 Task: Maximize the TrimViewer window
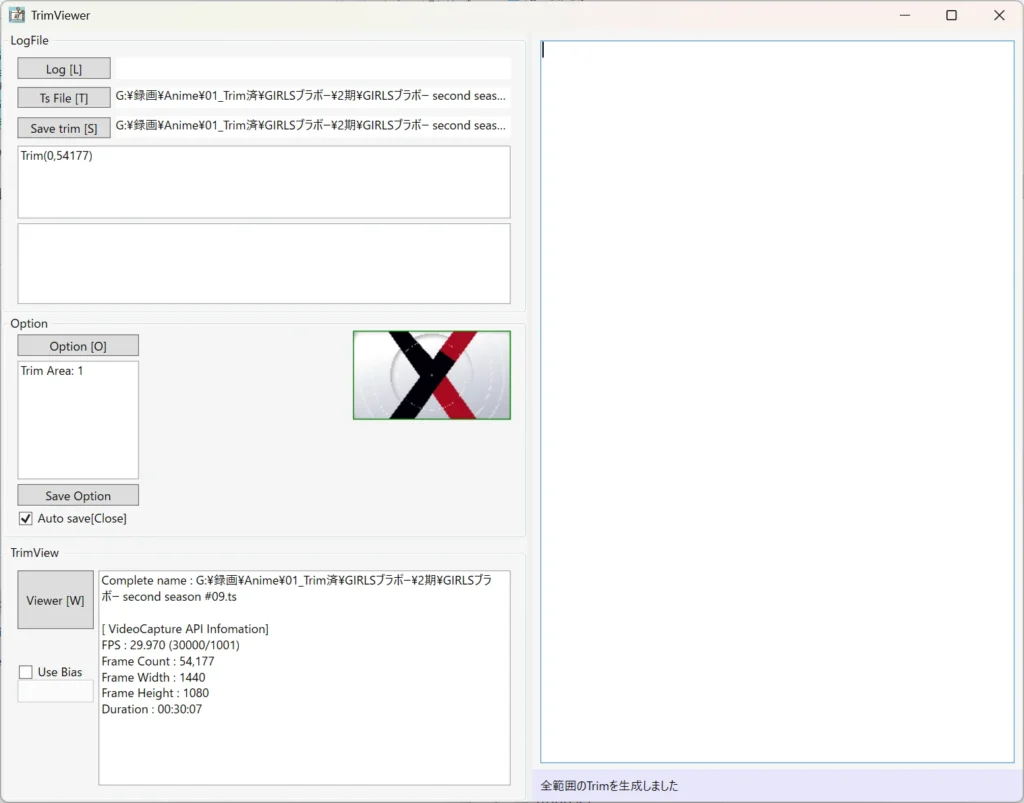[951, 15]
